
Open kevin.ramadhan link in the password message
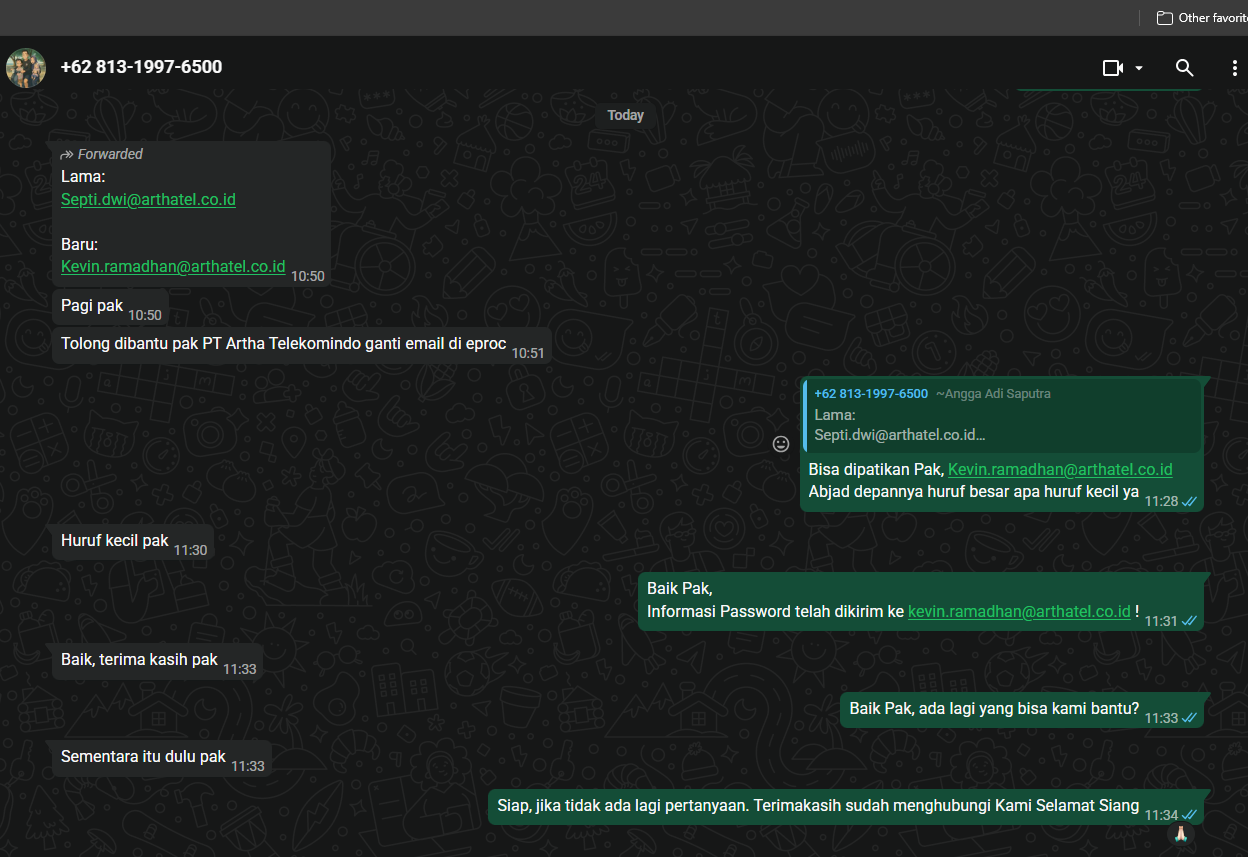1019,611
